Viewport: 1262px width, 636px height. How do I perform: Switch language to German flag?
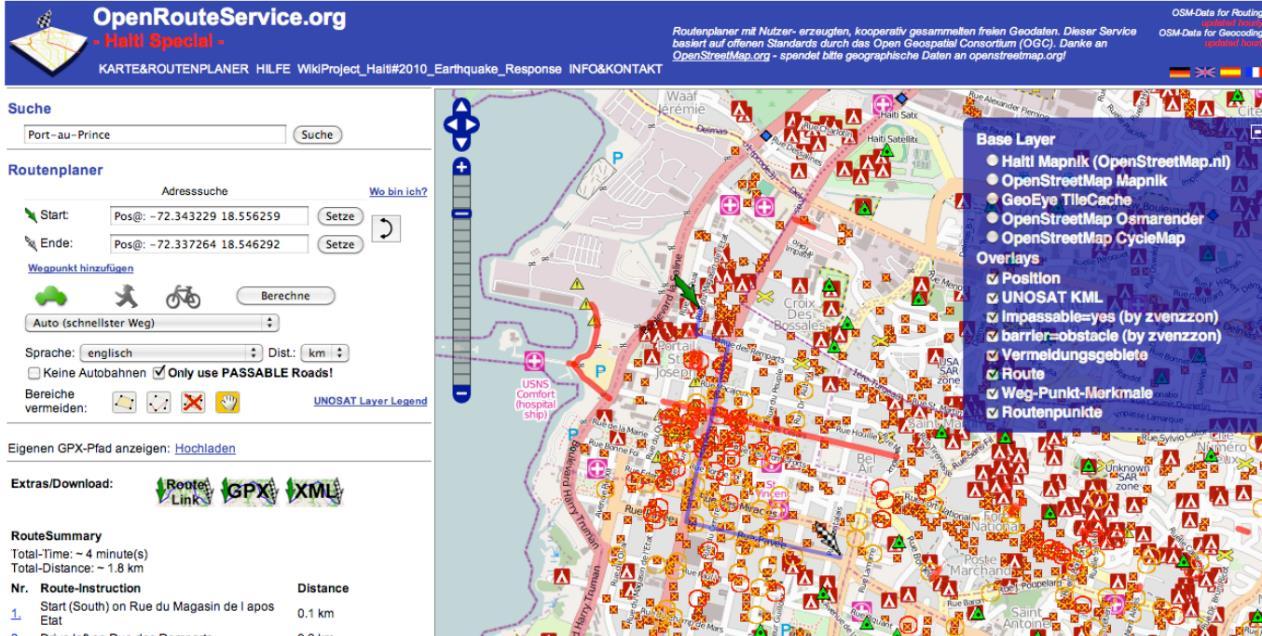pyautogui.click(x=1179, y=72)
